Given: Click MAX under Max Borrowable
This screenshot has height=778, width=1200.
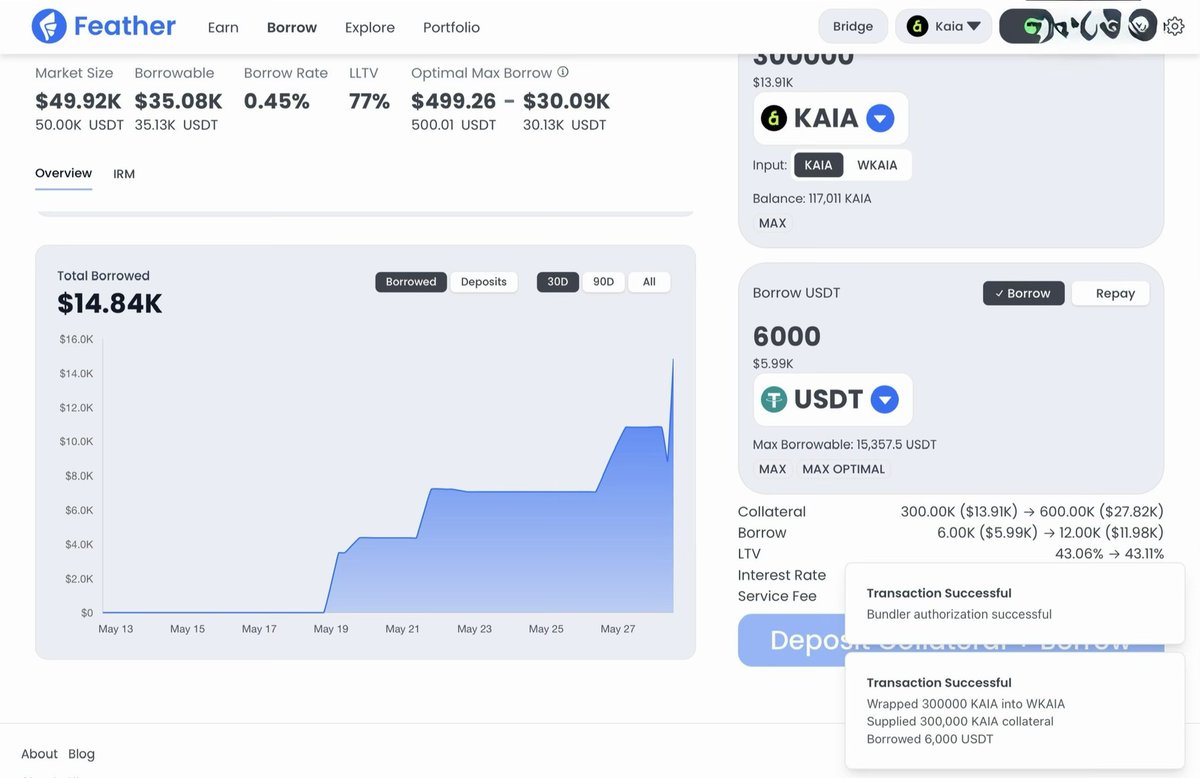Looking at the screenshot, I should coord(772,469).
